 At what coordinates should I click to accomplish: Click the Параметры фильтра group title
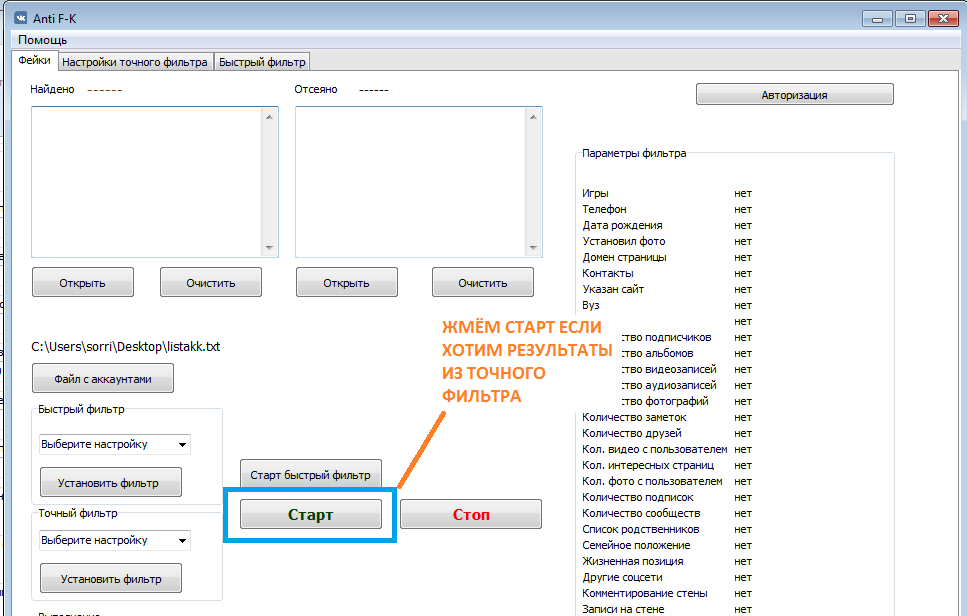coord(634,154)
